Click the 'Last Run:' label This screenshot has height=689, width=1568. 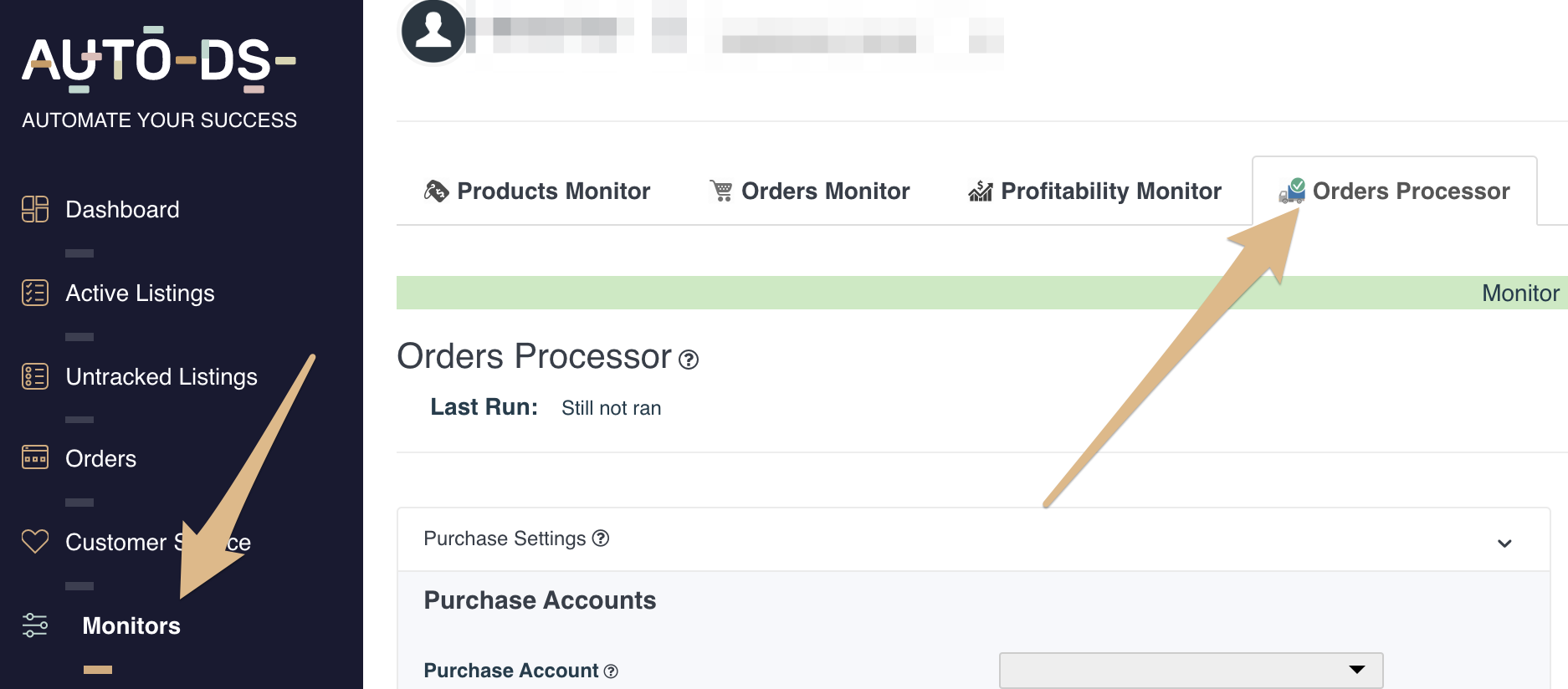pos(484,407)
